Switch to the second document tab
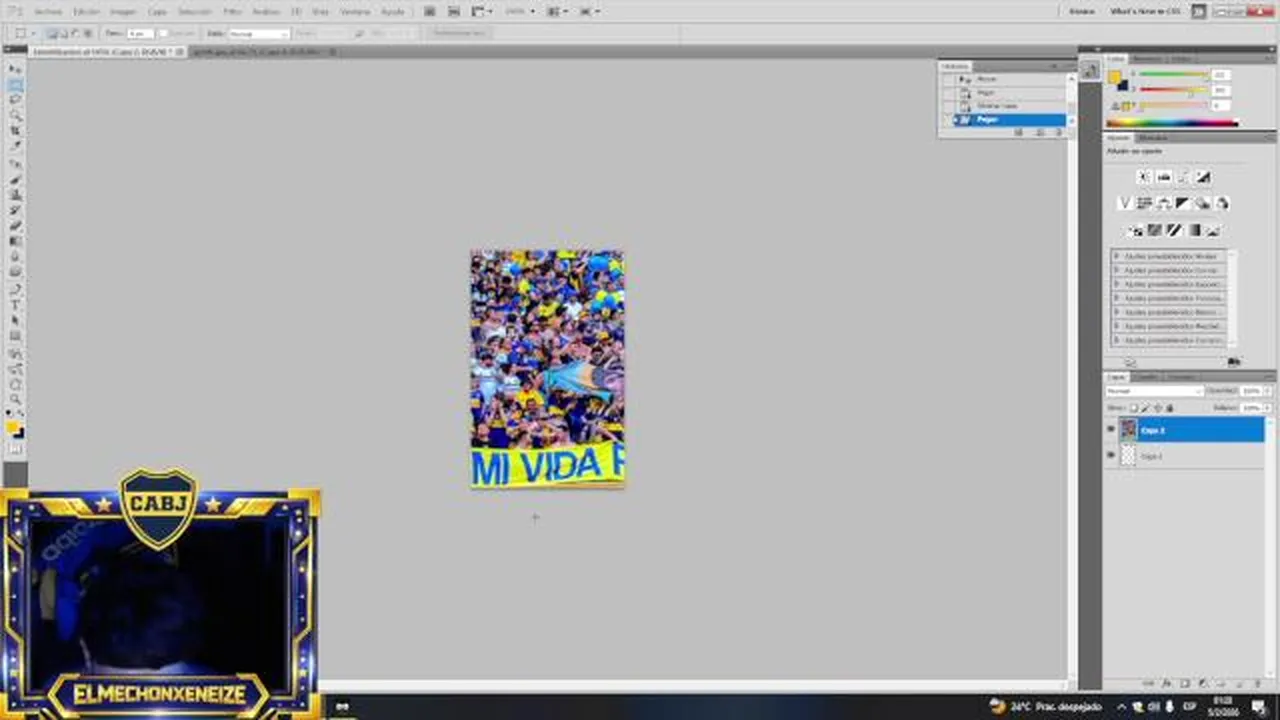The image size is (1280, 720). [262, 51]
